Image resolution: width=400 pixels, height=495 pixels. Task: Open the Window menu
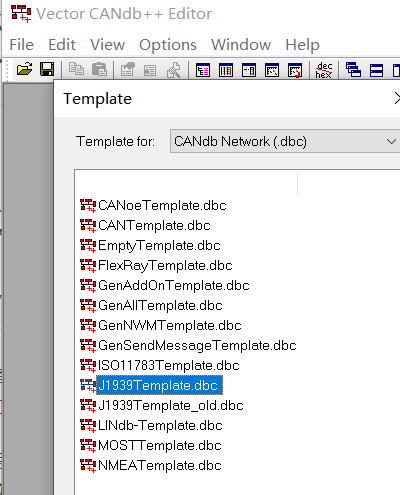tap(241, 45)
